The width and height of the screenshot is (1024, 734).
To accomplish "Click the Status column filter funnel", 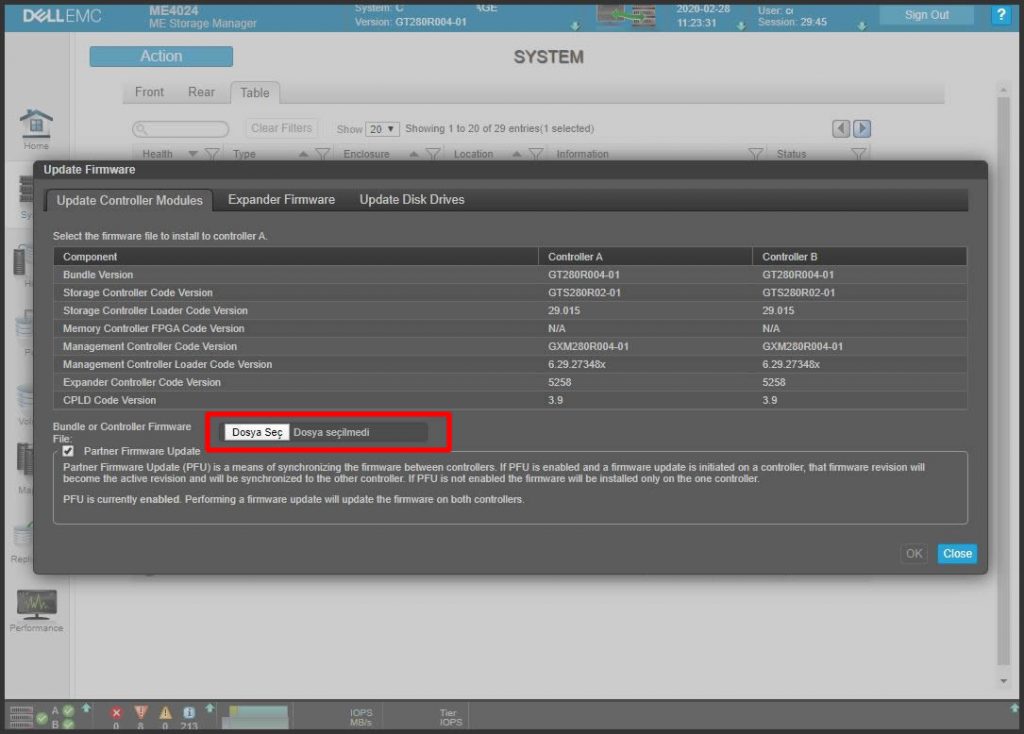I will click(x=859, y=154).
